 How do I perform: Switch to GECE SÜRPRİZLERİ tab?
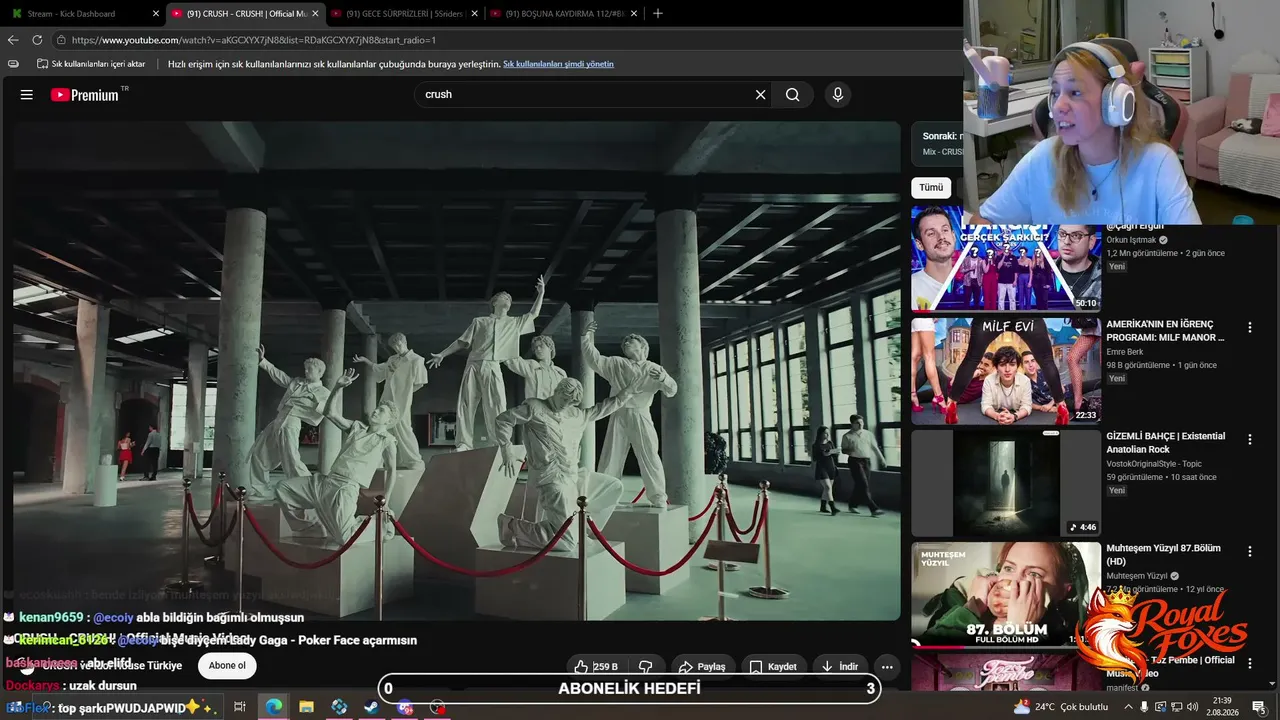404,14
